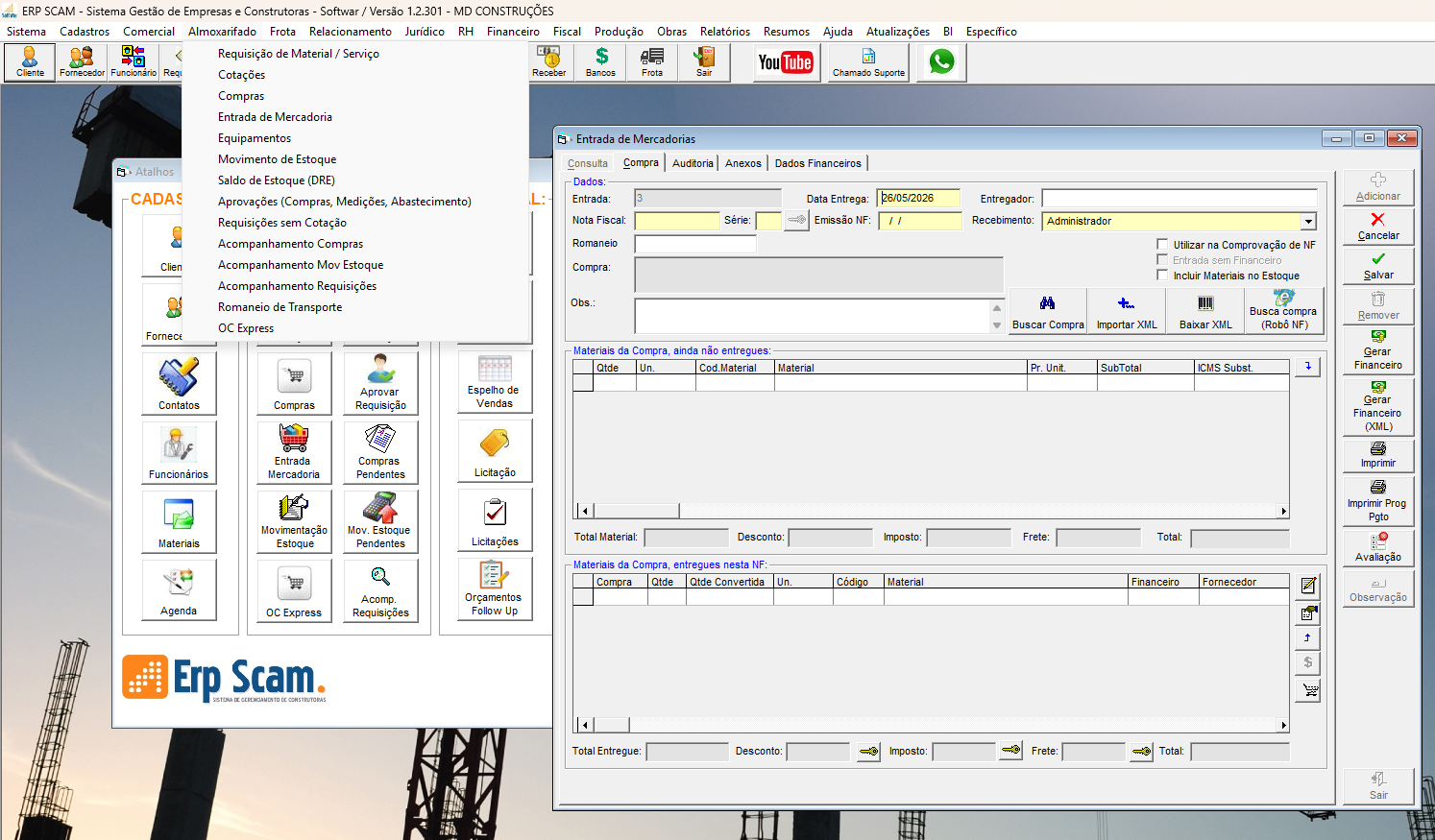The height and width of the screenshot is (840, 1435).
Task: Open WhatsApp icon in the toolbar
Action: tap(941, 62)
